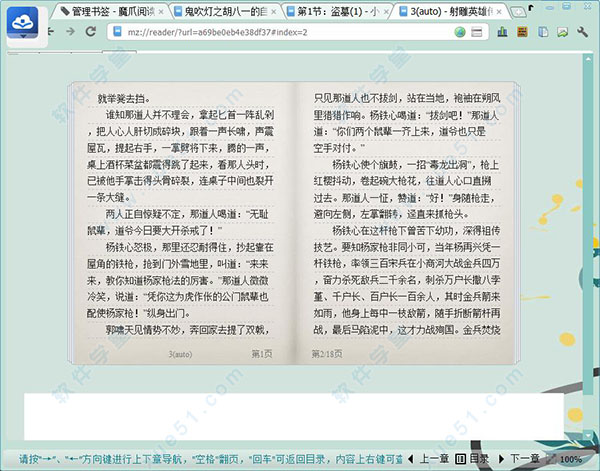Open the orange bookshelf toolbar icon
The height and width of the screenshot is (471, 600).
[522, 32]
